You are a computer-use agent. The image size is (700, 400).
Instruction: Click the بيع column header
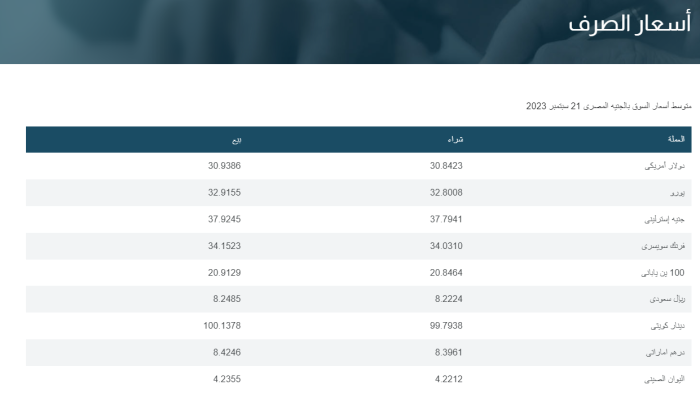(237, 140)
